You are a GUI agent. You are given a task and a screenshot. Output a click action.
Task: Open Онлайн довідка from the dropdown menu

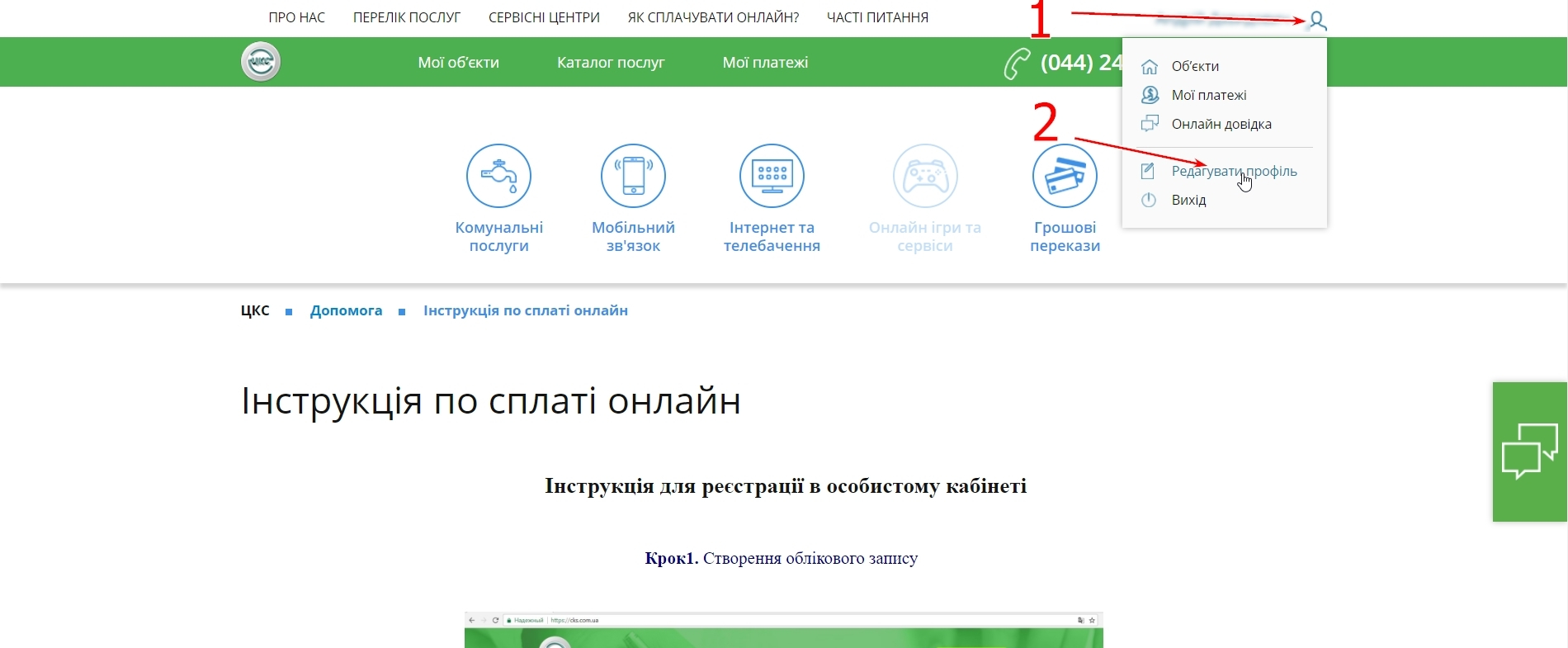tap(1221, 125)
